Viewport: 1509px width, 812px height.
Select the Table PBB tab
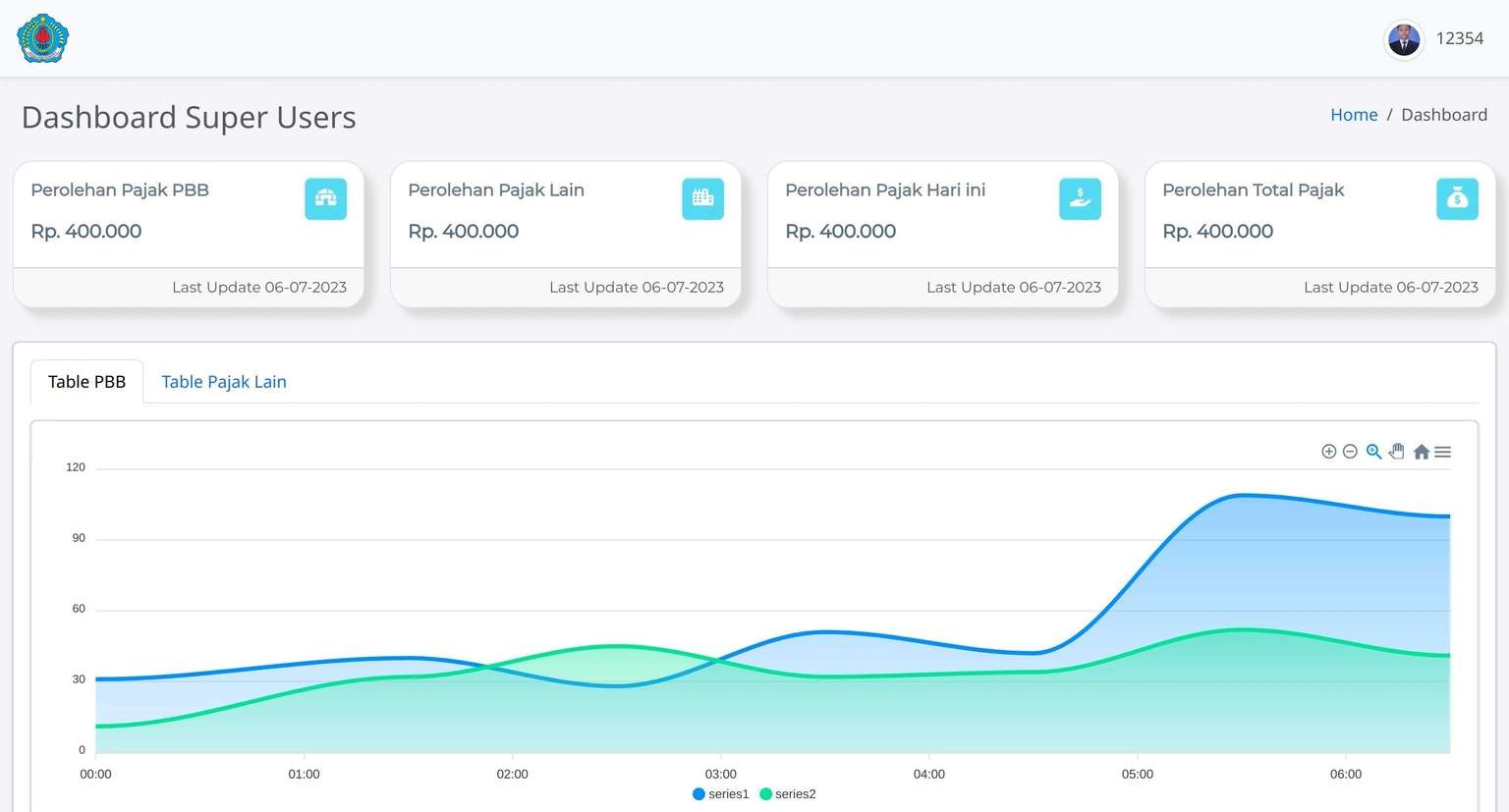click(x=86, y=382)
